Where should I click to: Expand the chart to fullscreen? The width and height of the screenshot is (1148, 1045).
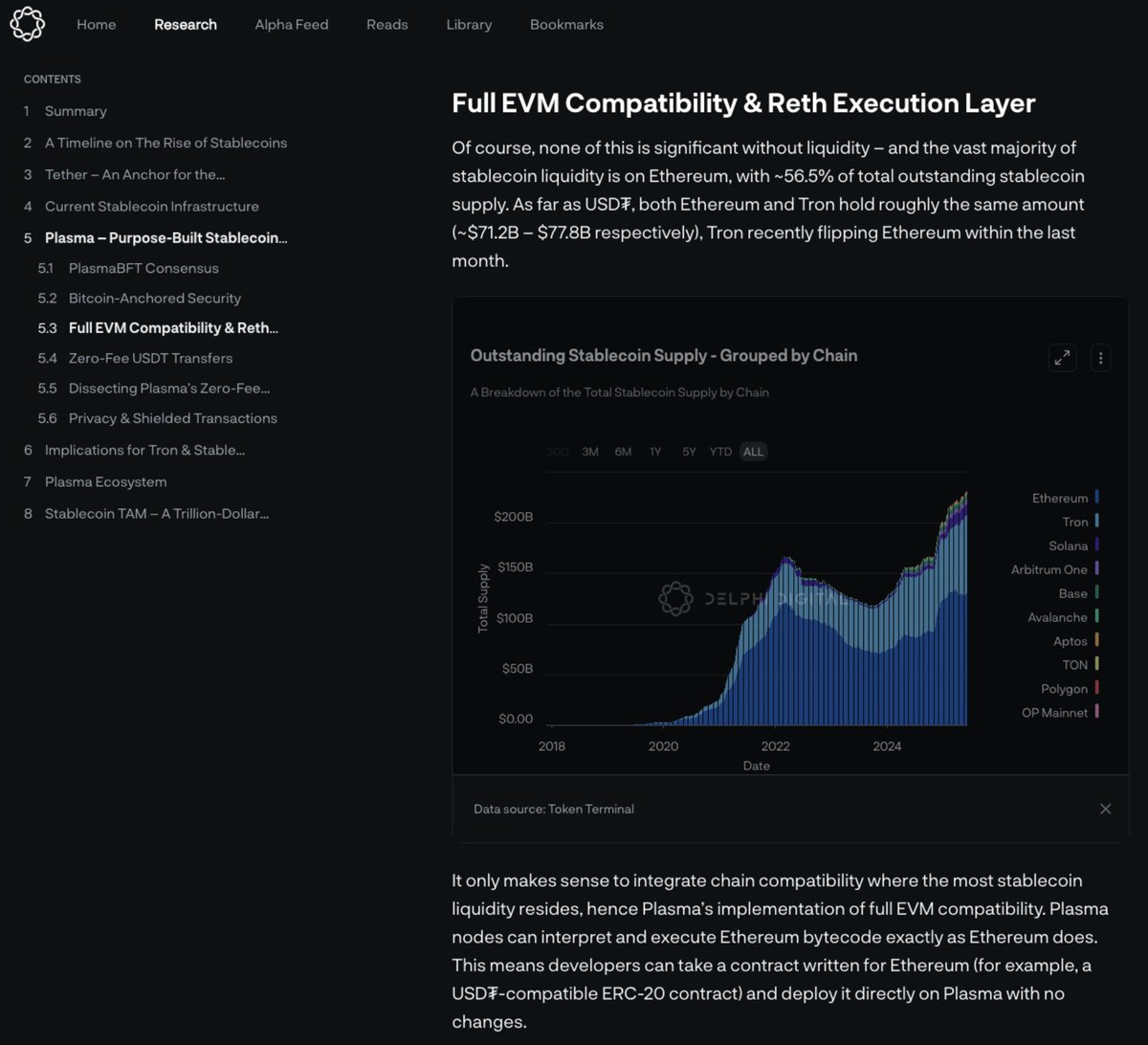[x=1062, y=358]
